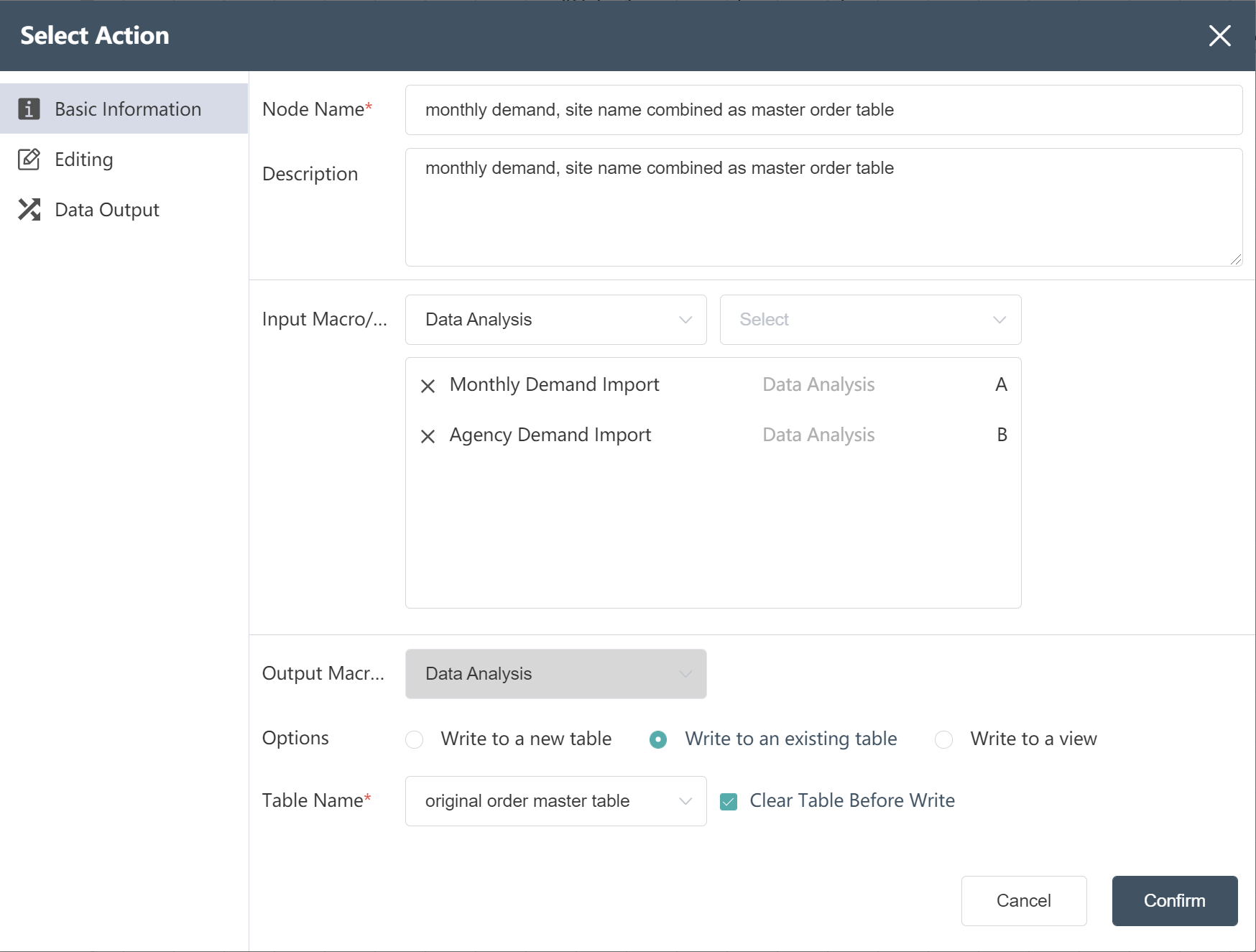Select the Write to a new table option
The image size is (1256, 952).
coord(415,739)
